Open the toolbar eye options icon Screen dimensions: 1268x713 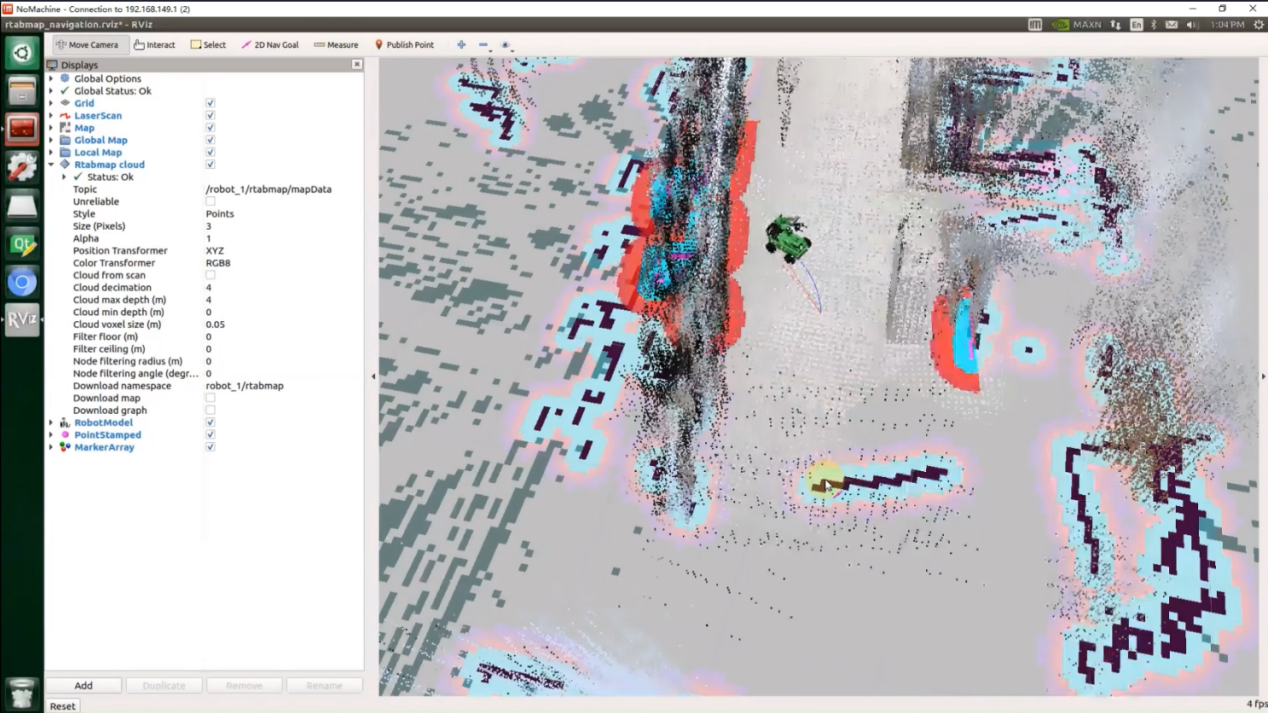[505, 45]
